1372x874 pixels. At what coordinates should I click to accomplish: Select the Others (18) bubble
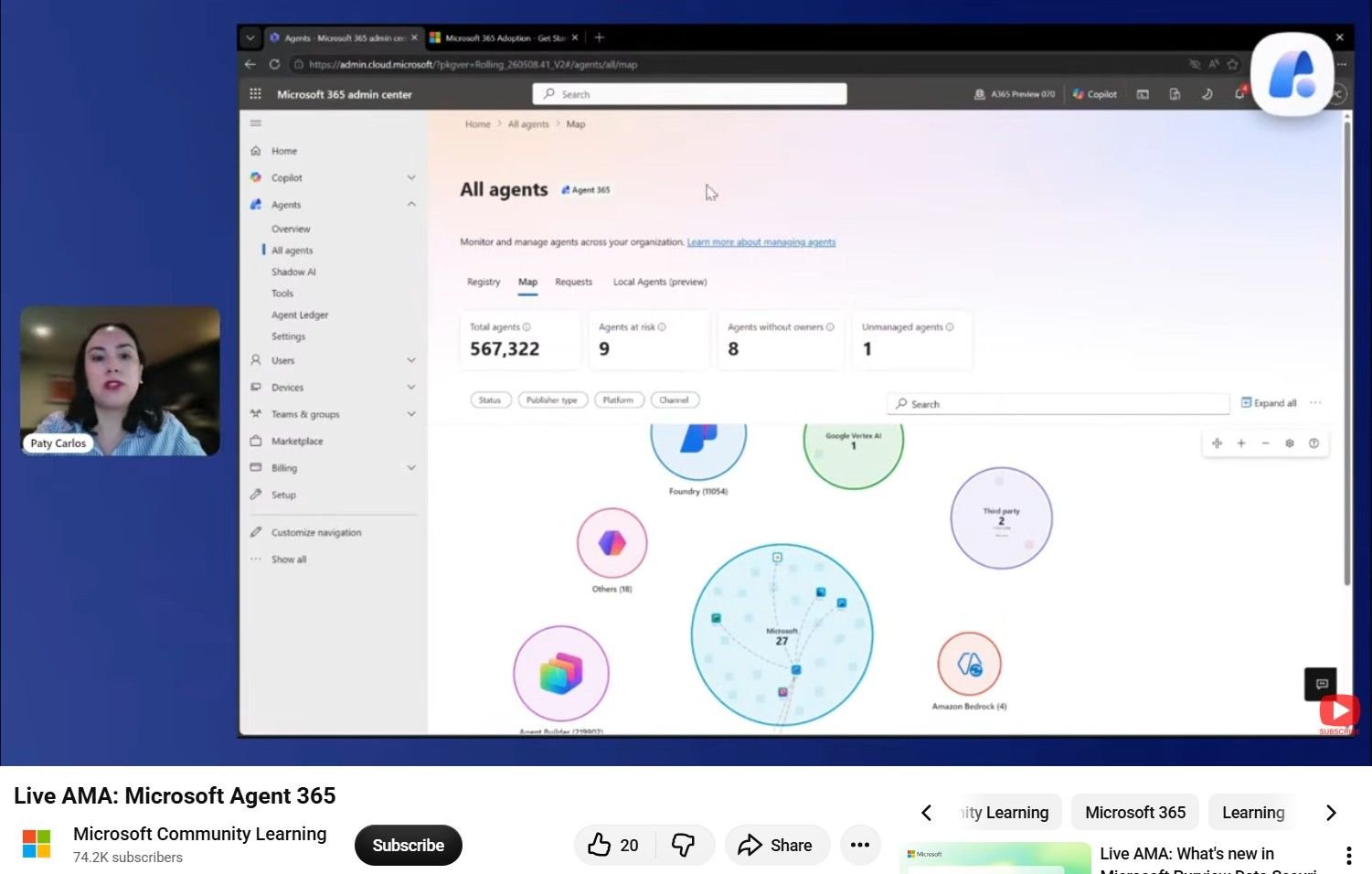612,543
